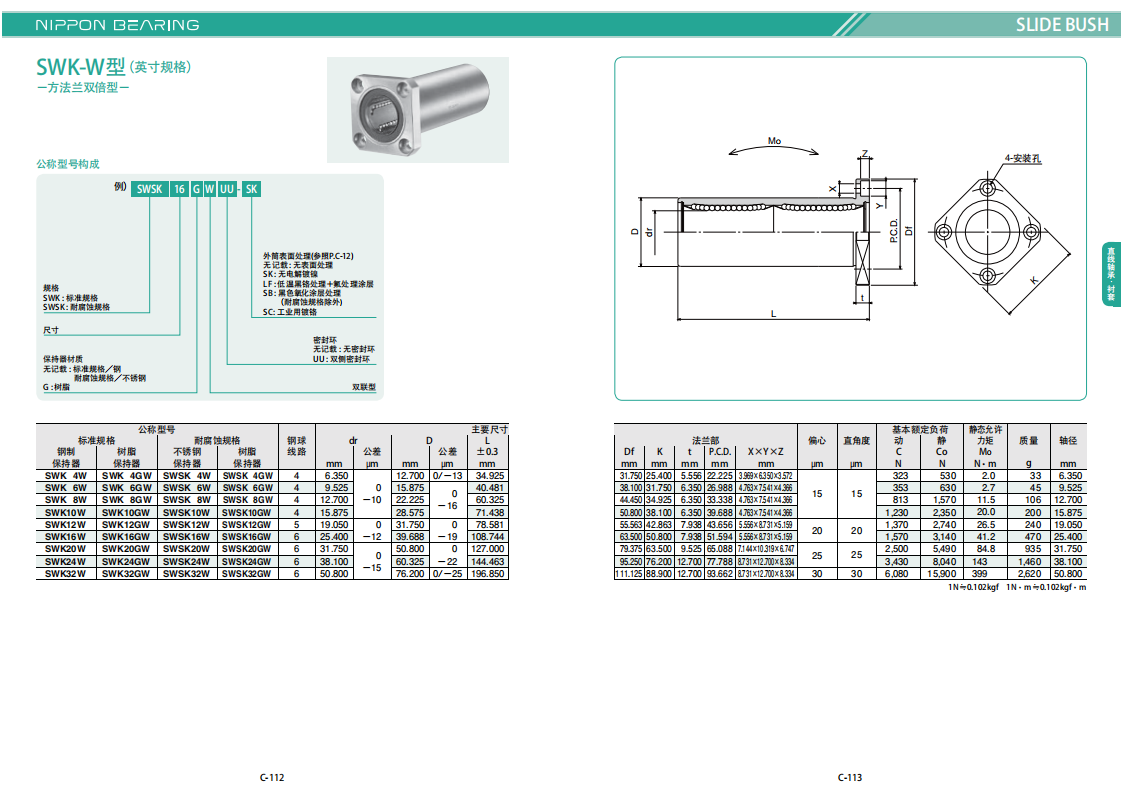Click L value 127.000
The width and height of the screenshot is (1122, 793).
pyautogui.click(x=488, y=549)
